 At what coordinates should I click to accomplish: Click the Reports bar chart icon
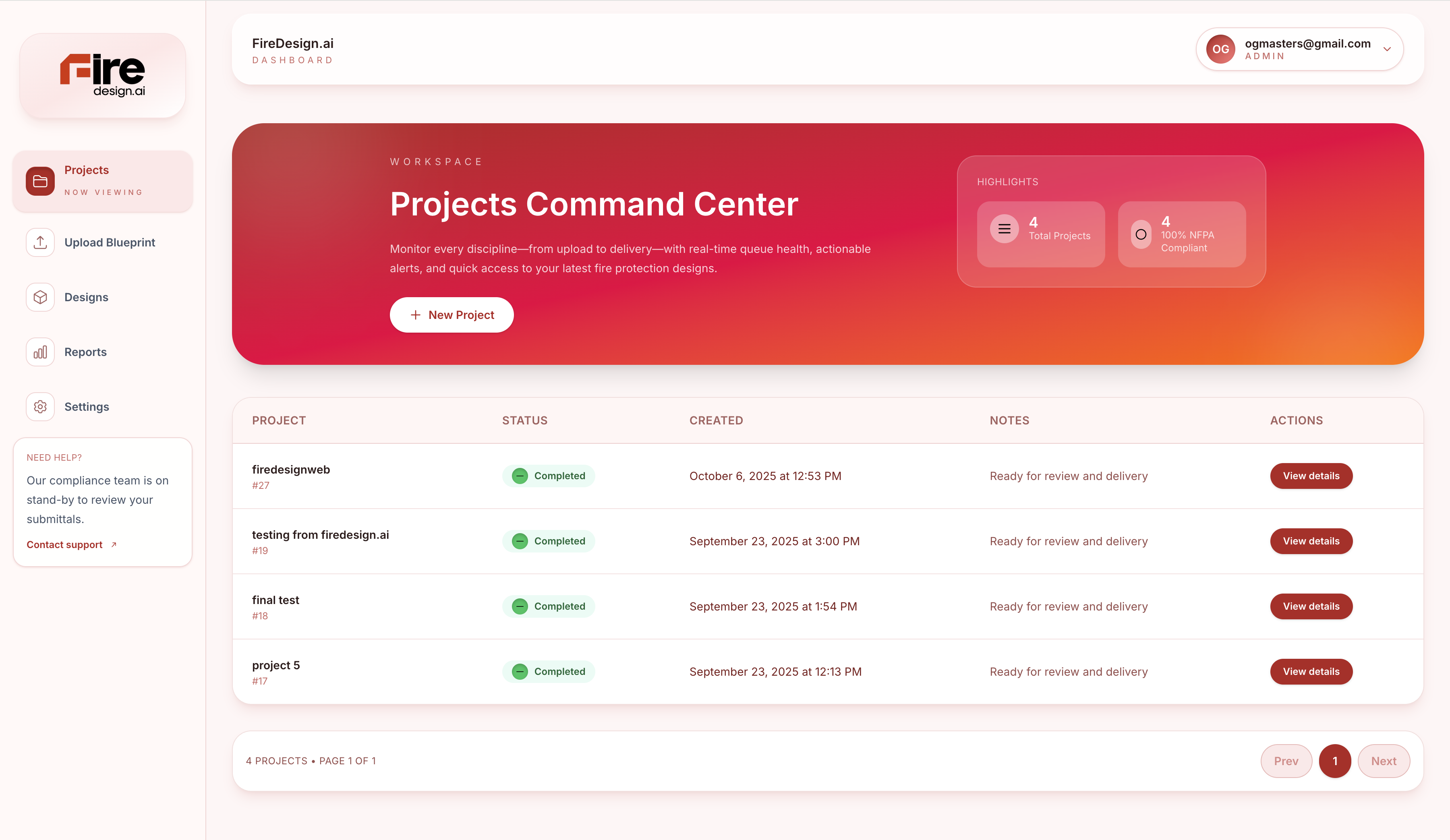tap(40, 352)
